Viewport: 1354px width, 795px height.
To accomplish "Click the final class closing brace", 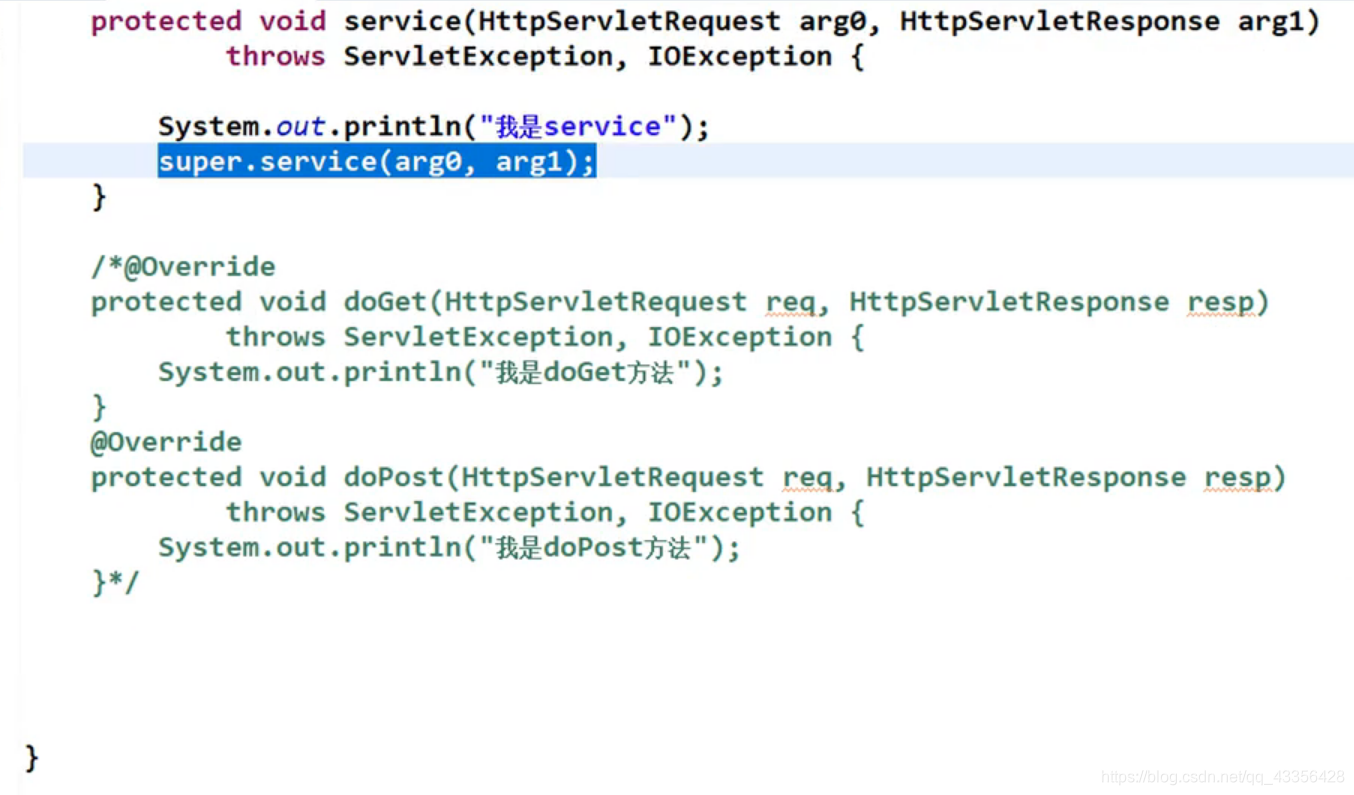I will 31,757.
